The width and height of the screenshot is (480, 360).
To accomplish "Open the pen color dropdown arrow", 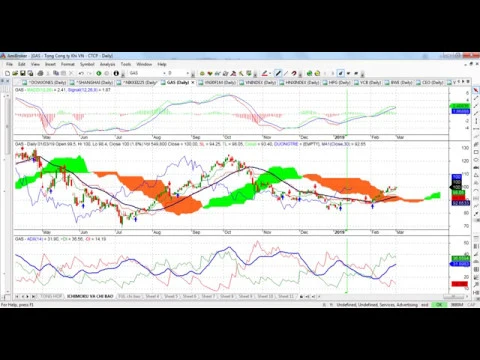I will 270,73.
